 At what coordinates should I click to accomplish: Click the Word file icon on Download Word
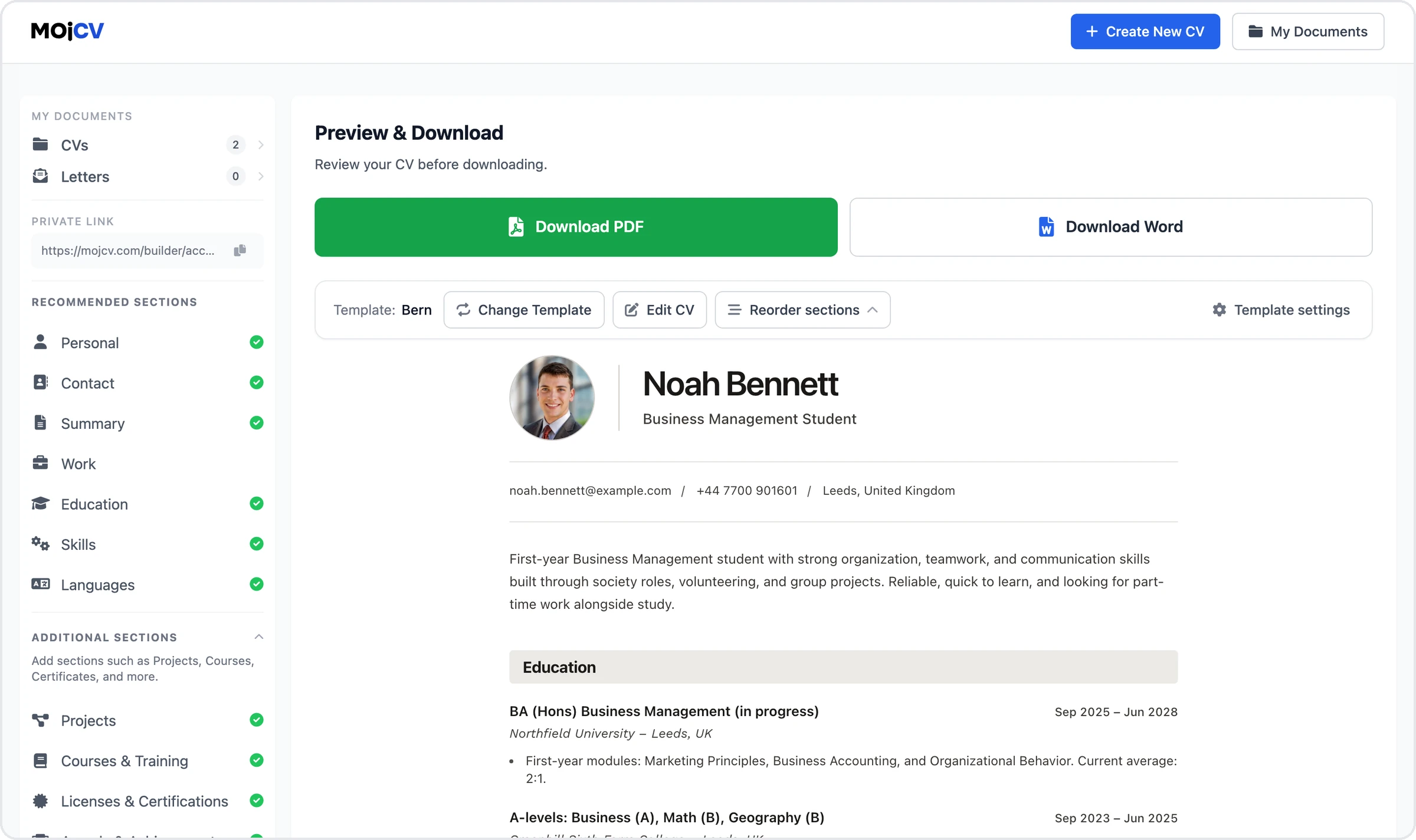(x=1046, y=227)
